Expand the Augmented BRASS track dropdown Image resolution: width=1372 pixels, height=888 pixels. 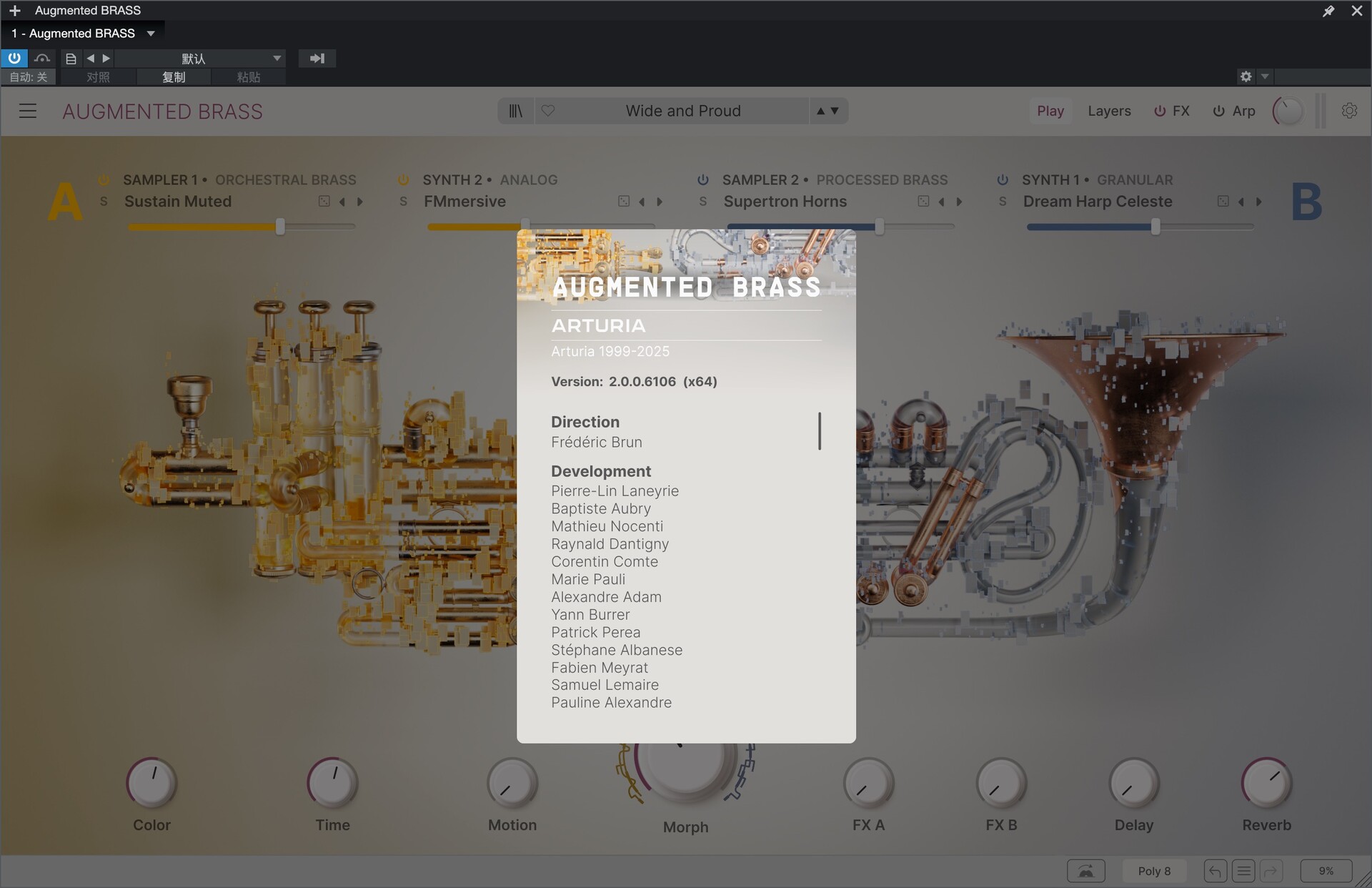pos(151,34)
